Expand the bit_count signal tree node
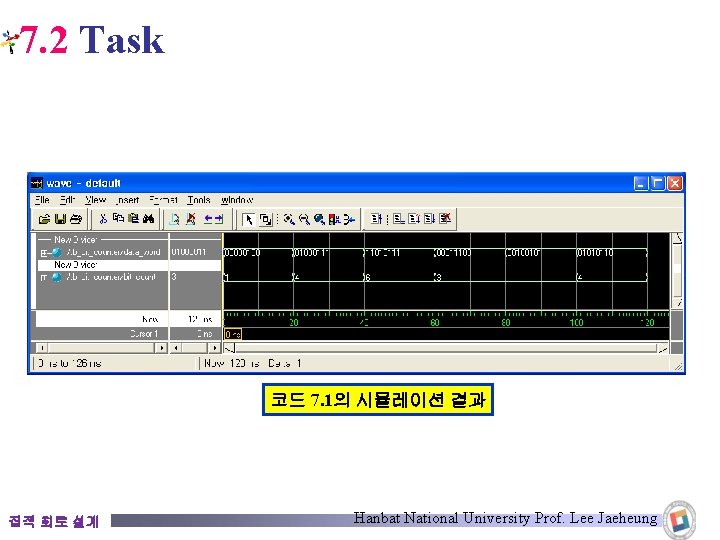 tap(44, 277)
